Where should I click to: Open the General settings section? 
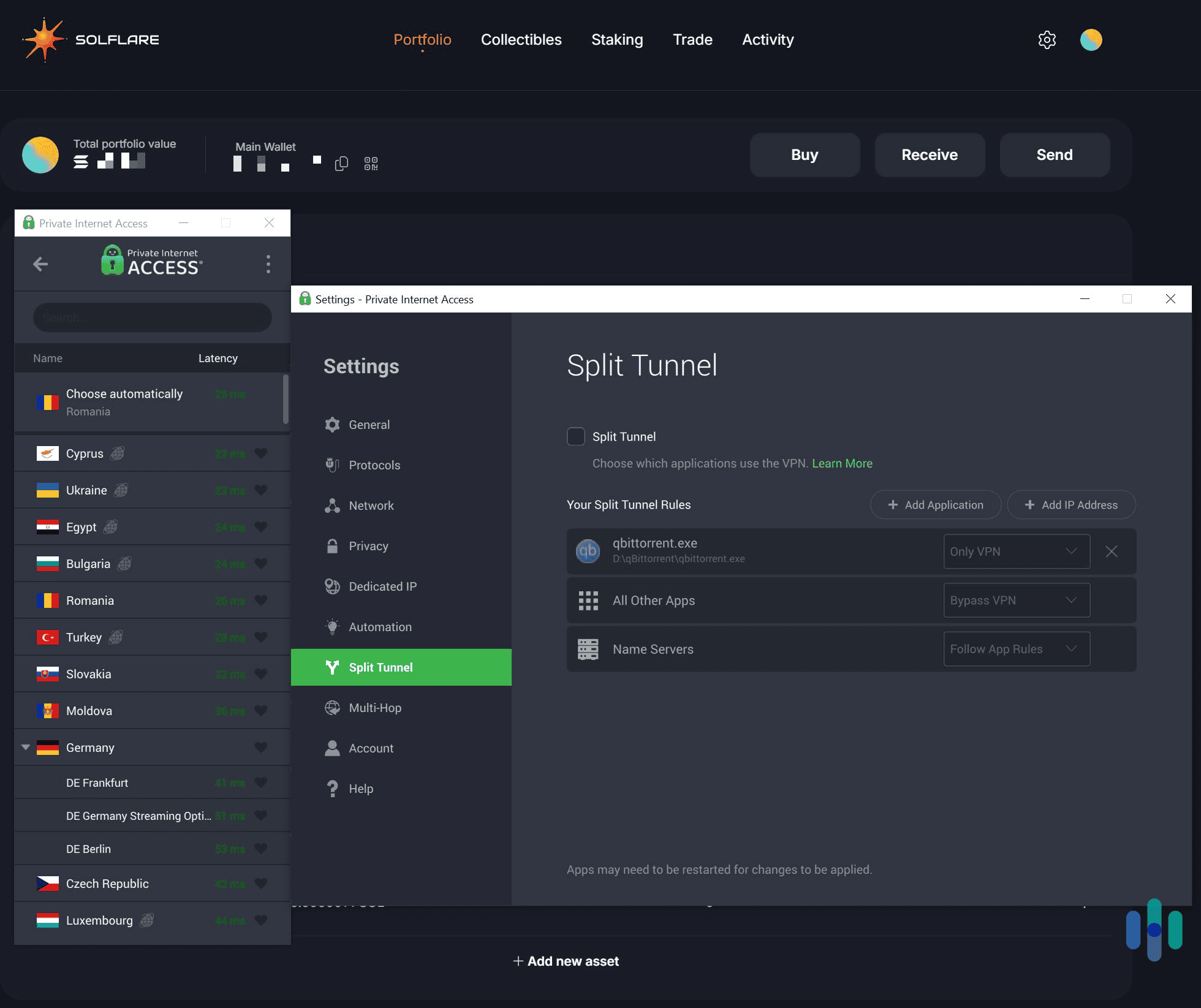(x=369, y=424)
